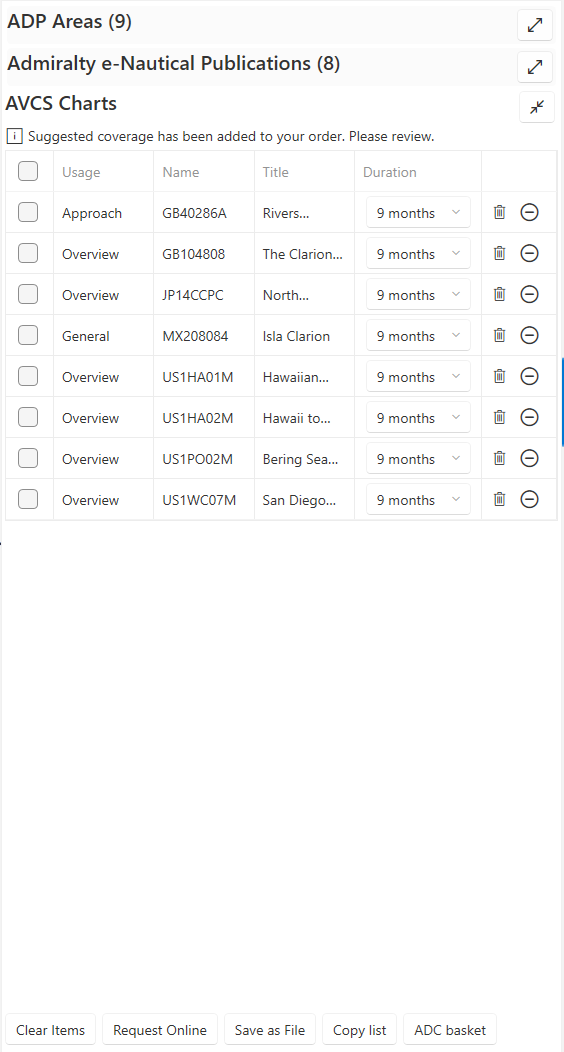Viewport: 564px width, 1052px height.
Task: Open duration dropdown for GB104808
Action: pyautogui.click(x=418, y=254)
